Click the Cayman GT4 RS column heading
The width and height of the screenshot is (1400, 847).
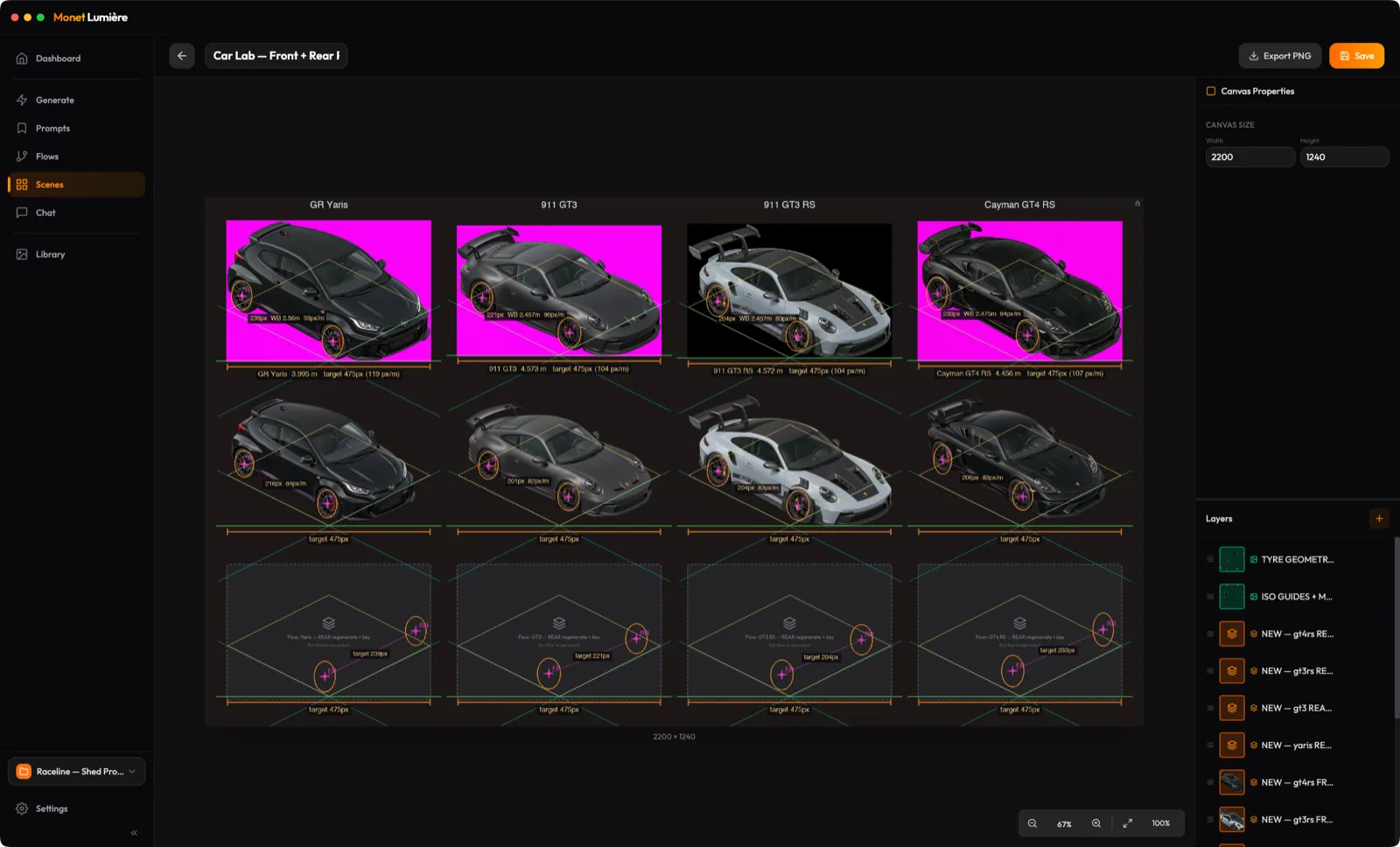coord(1019,205)
